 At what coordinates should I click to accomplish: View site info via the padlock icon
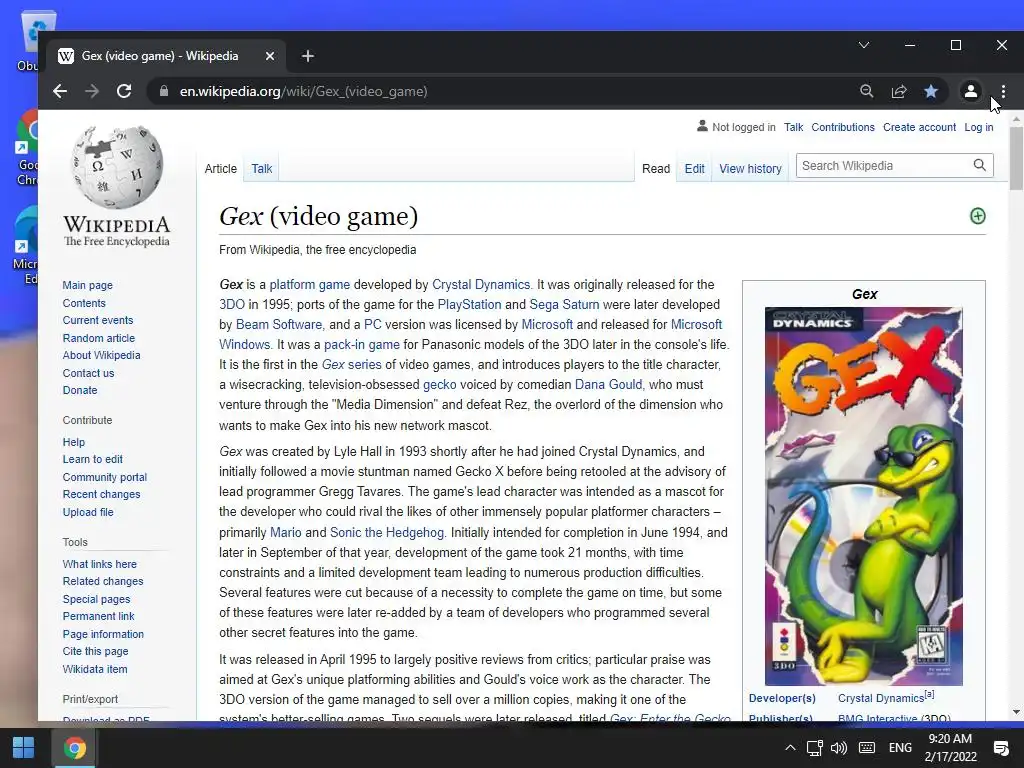click(164, 91)
